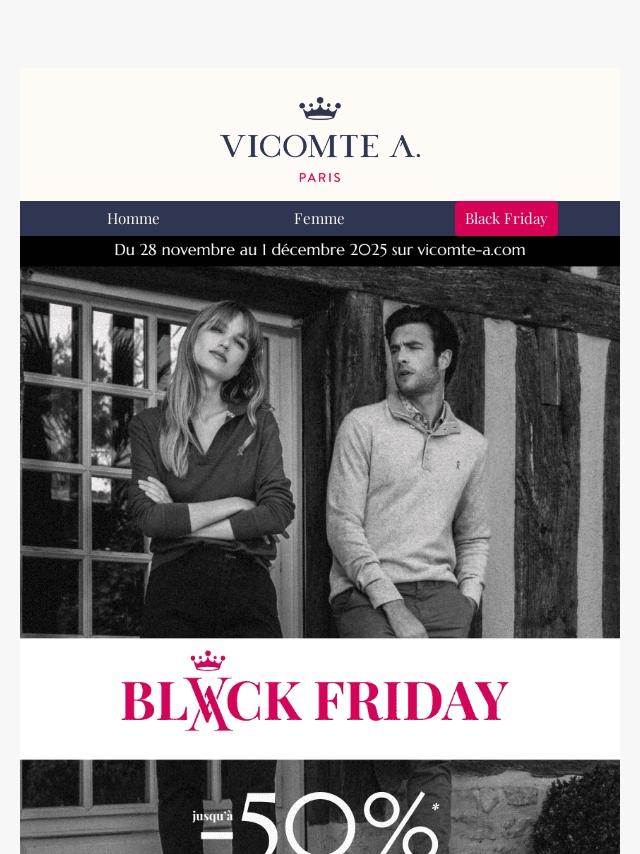Click the PARIS text under the logo
The image size is (640, 854).
pos(320,178)
